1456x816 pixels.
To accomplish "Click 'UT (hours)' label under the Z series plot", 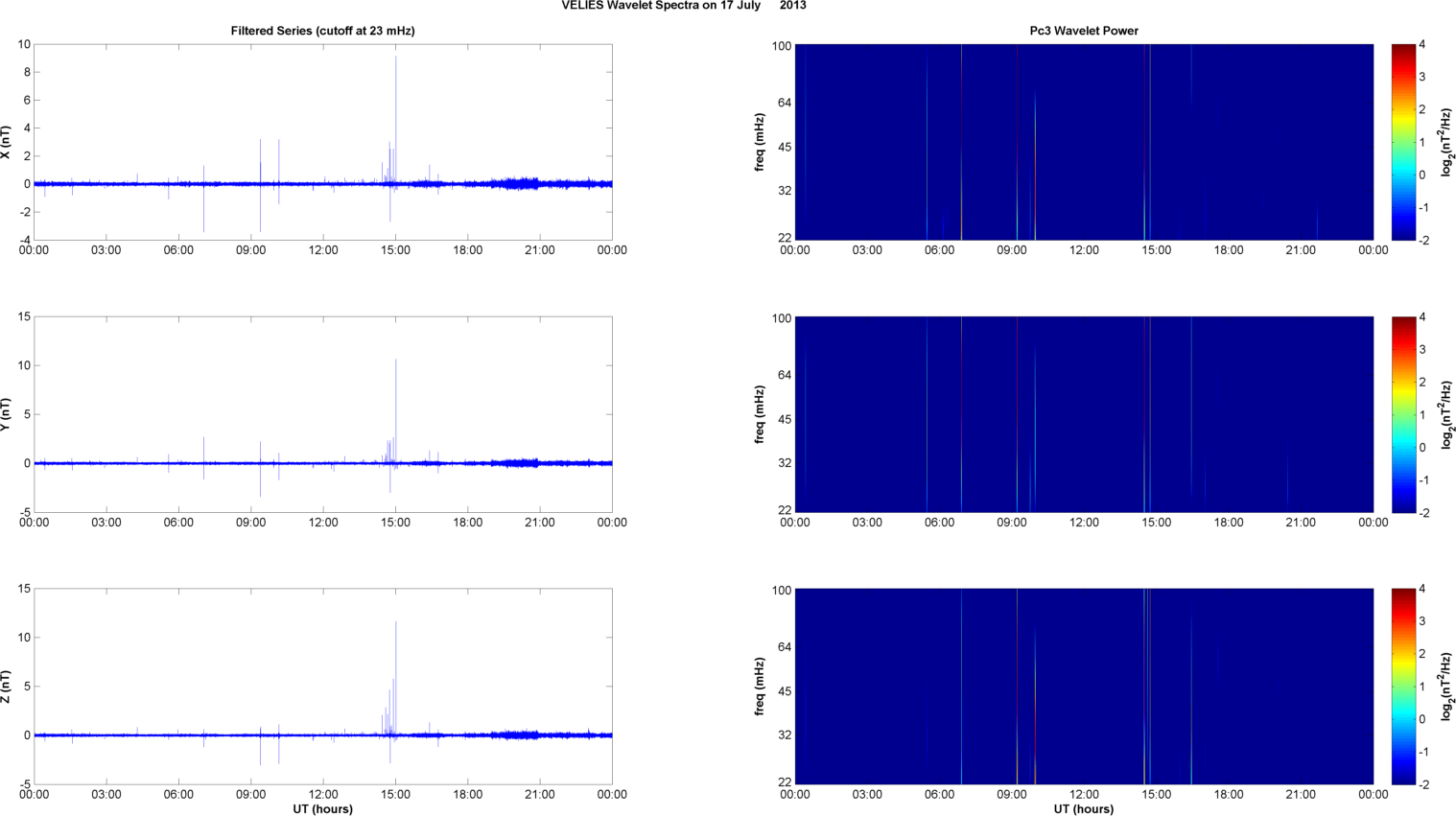I will [322, 809].
